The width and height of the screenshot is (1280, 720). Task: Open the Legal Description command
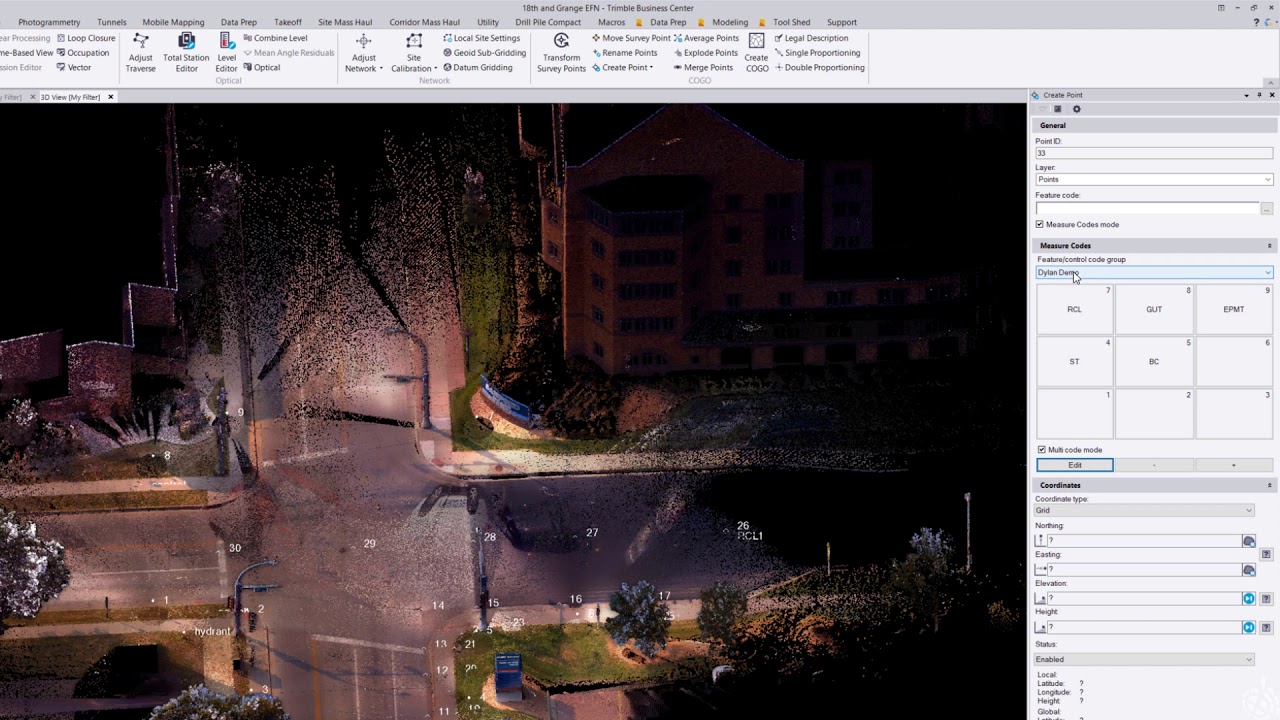pos(811,38)
